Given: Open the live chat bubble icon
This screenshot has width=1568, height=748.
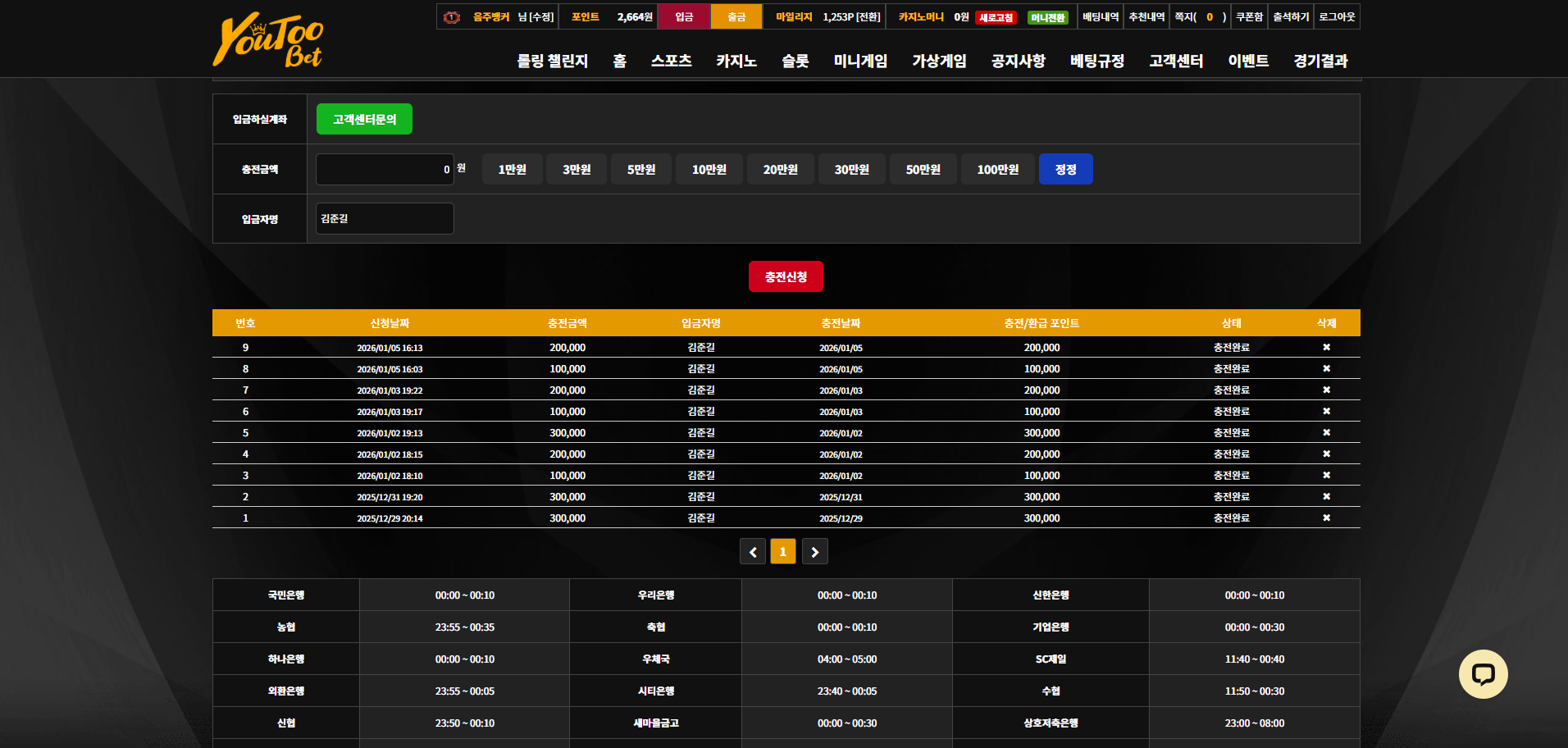Looking at the screenshot, I should (1483, 674).
